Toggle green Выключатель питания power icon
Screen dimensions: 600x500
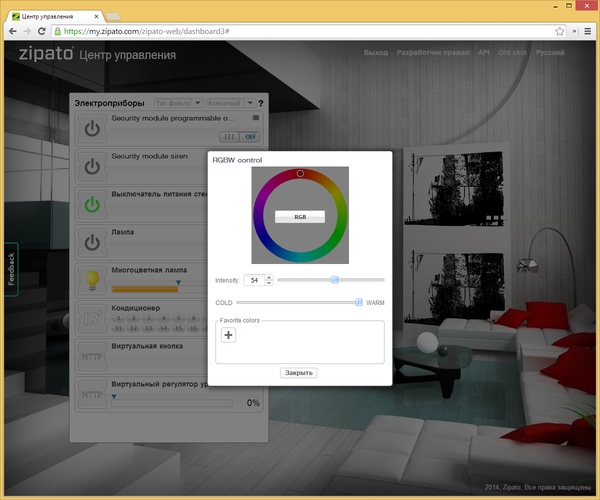click(92, 204)
